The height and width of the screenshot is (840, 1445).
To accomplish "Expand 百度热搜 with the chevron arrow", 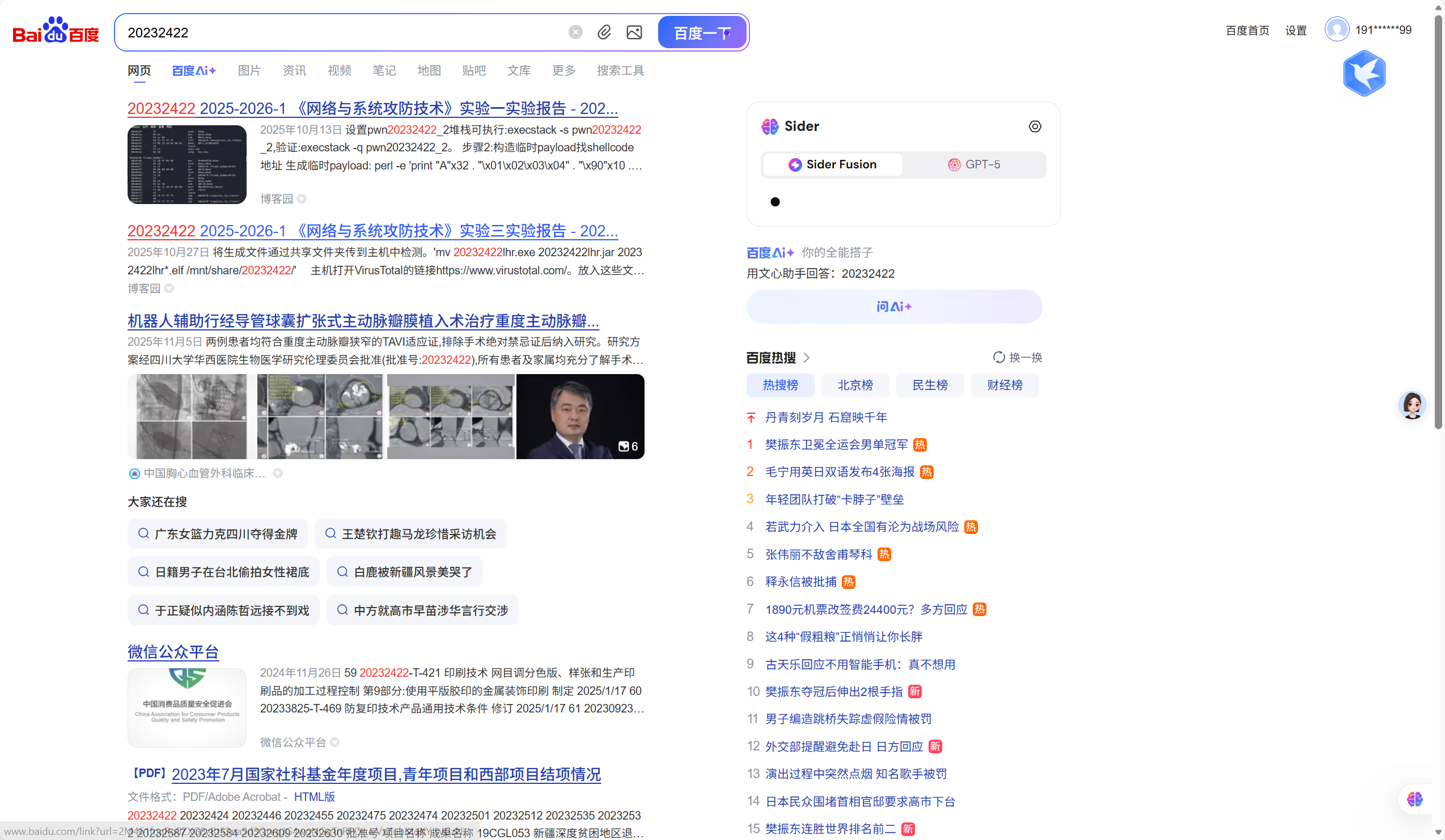I will click(x=807, y=358).
